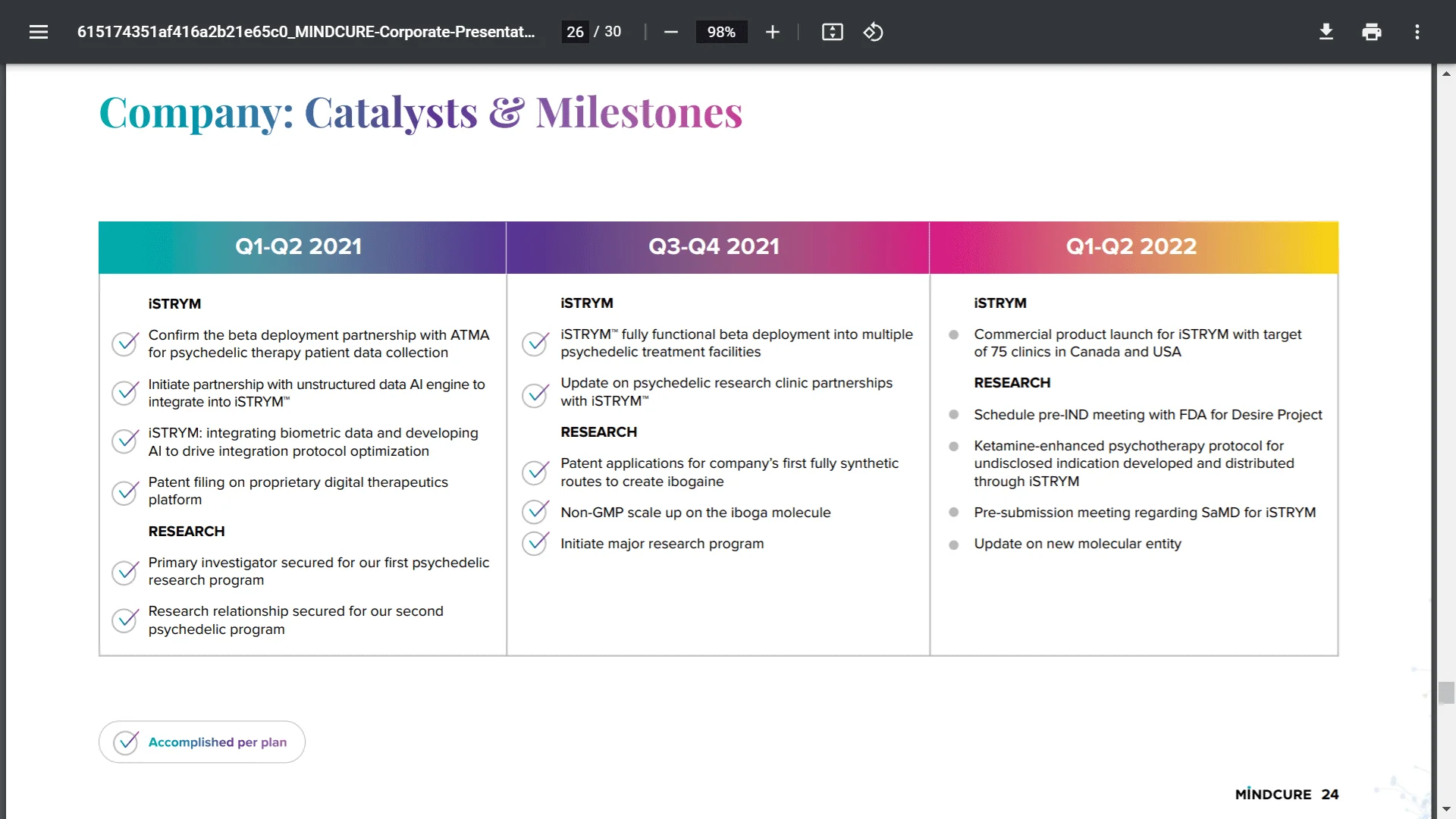Image resolution: width=1456 pixels, height=819 pixels.
Task: Click text 'Schedule pre-IND meeting with FDA'
Action: pyautogui.click(x=1090, y=415)
